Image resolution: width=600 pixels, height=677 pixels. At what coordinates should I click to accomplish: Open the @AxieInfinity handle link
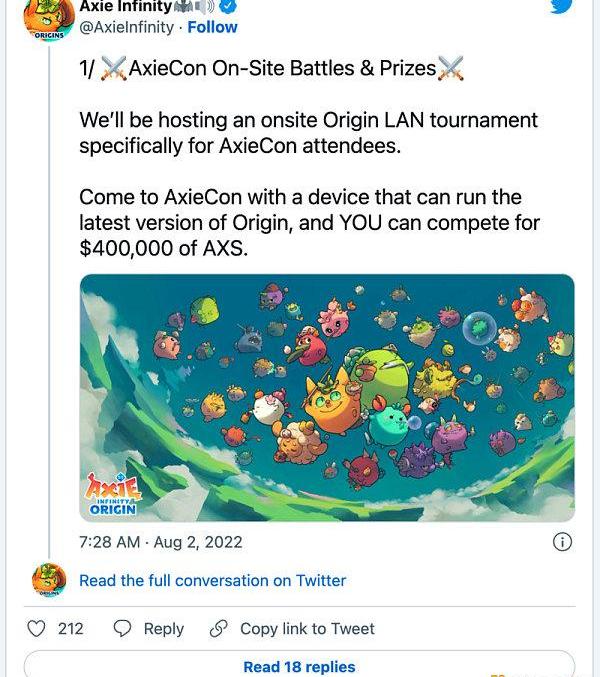[x=126, y=27]
